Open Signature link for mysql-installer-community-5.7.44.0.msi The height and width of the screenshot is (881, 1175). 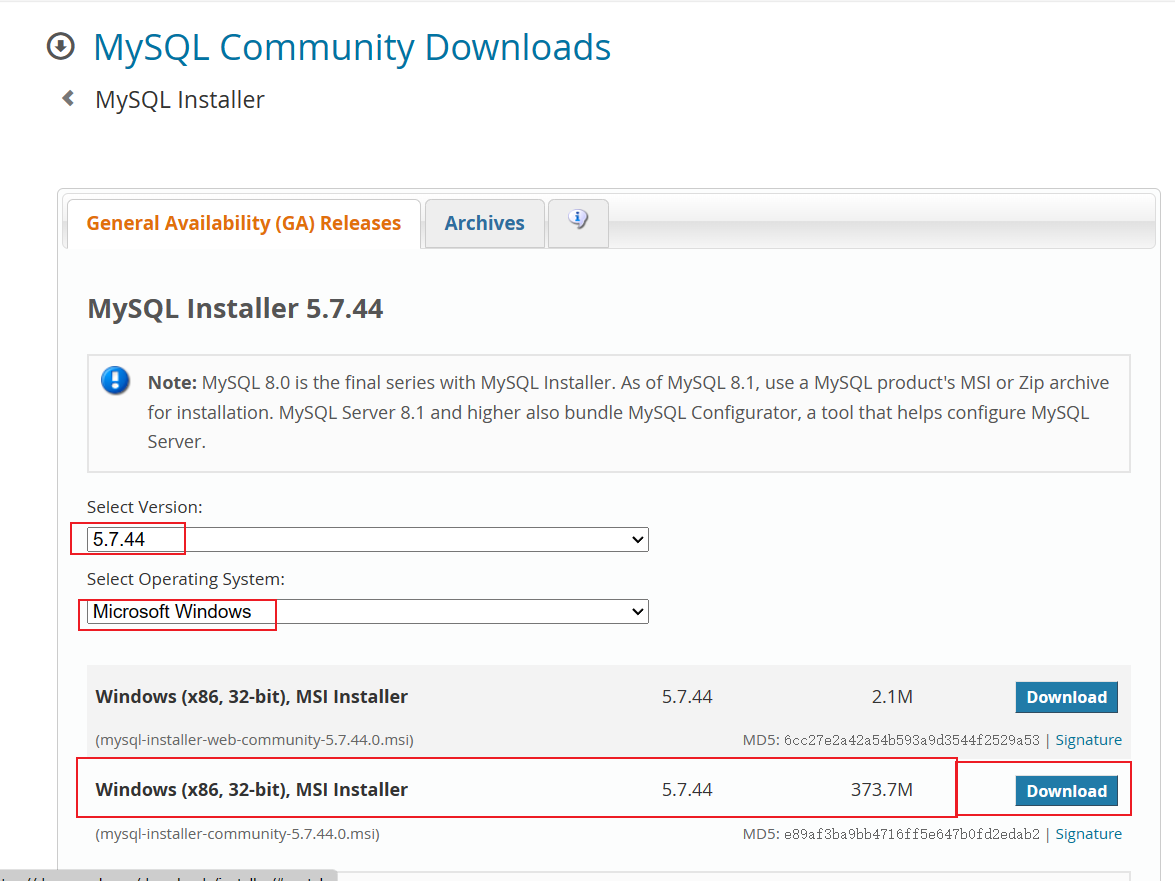tap(1088, 834)
